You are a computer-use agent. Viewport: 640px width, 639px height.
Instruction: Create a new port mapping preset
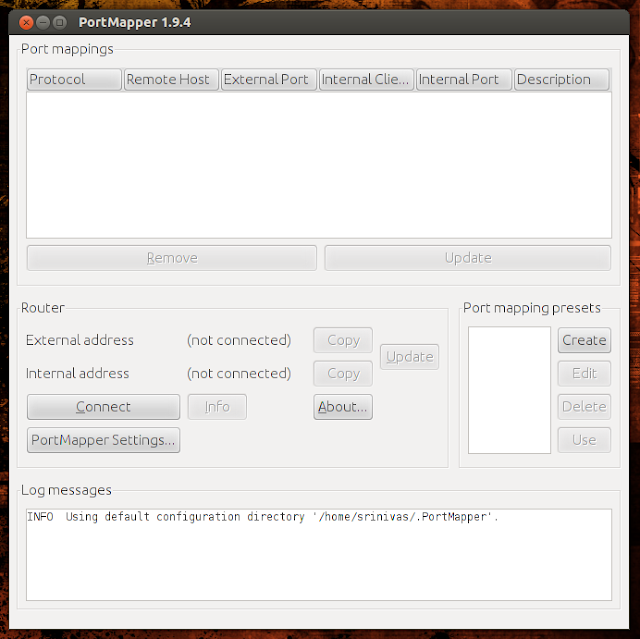point(584,340)
